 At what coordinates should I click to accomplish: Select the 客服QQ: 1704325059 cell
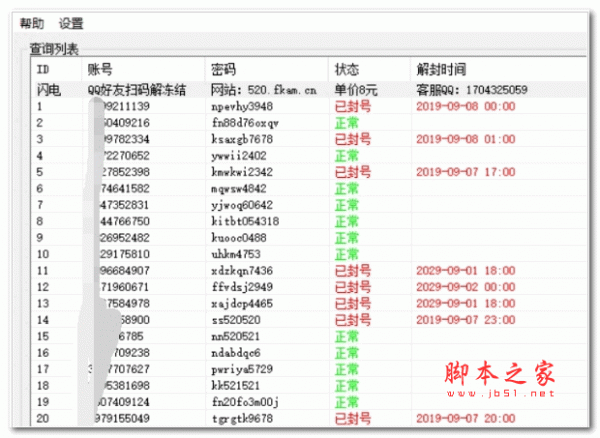pos(472,90)
